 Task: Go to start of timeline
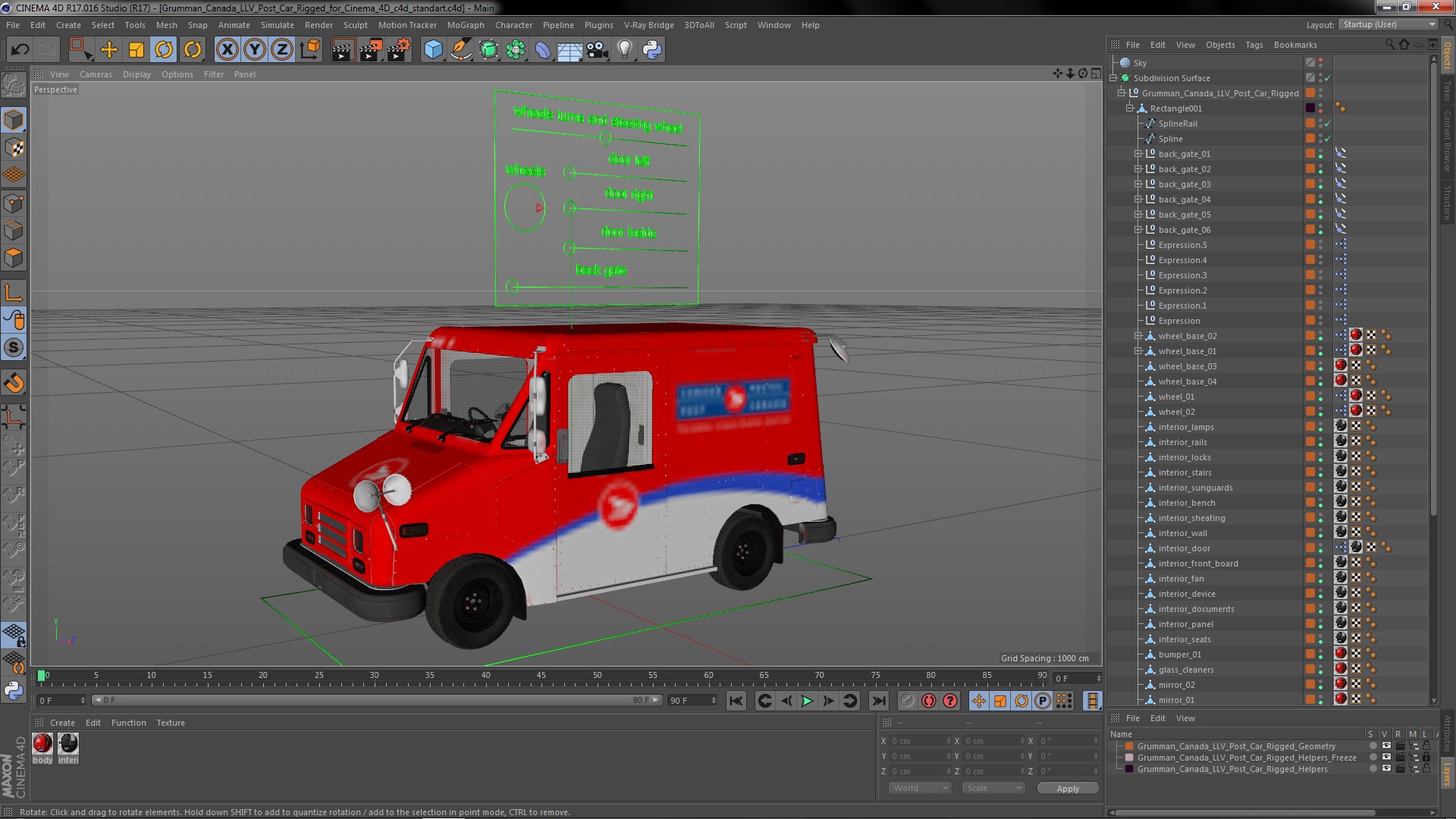coord(736,701)
